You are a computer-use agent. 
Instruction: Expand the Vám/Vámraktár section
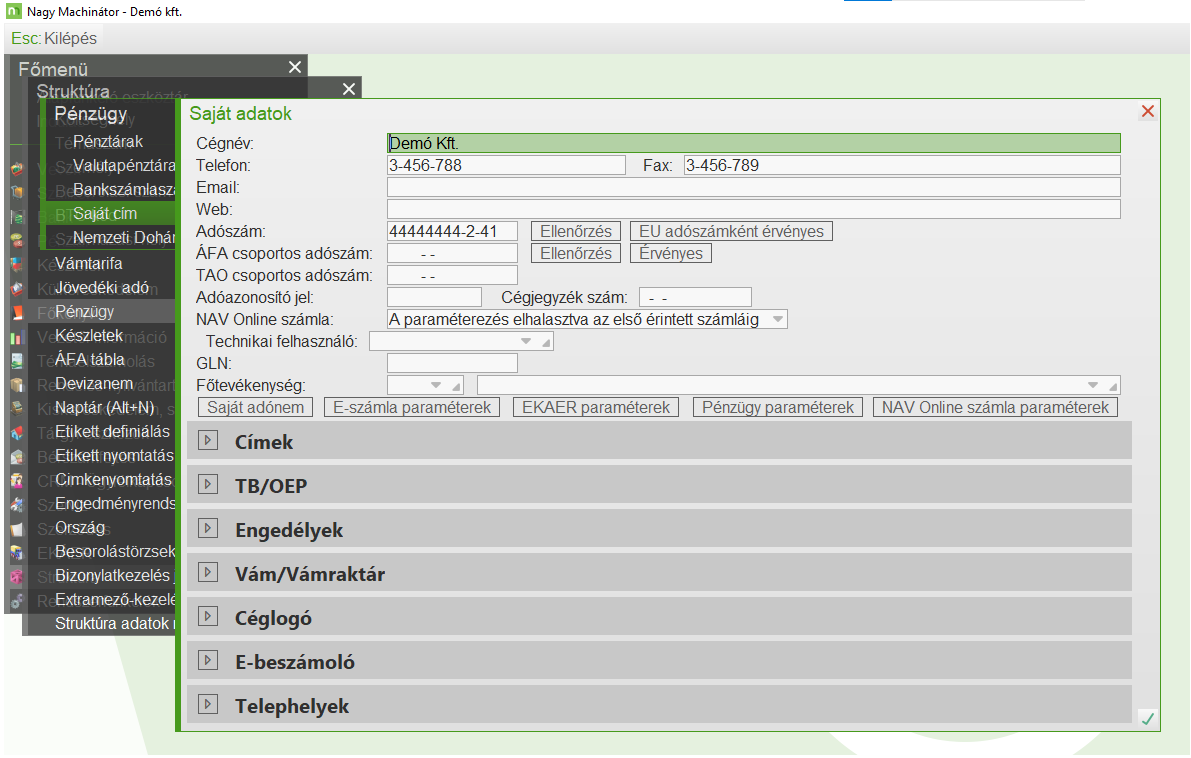207,573
